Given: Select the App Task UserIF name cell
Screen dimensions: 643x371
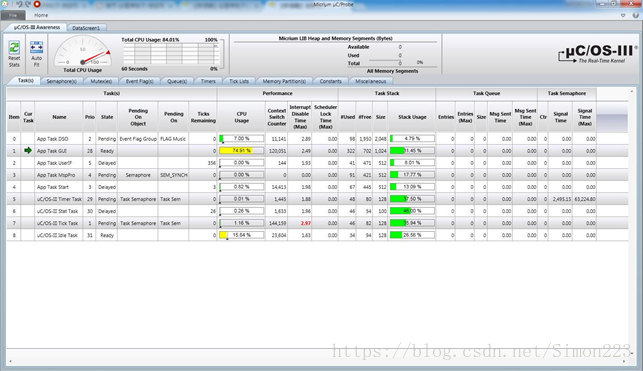Looking at the screenshot, I should [x=59, y=163].
